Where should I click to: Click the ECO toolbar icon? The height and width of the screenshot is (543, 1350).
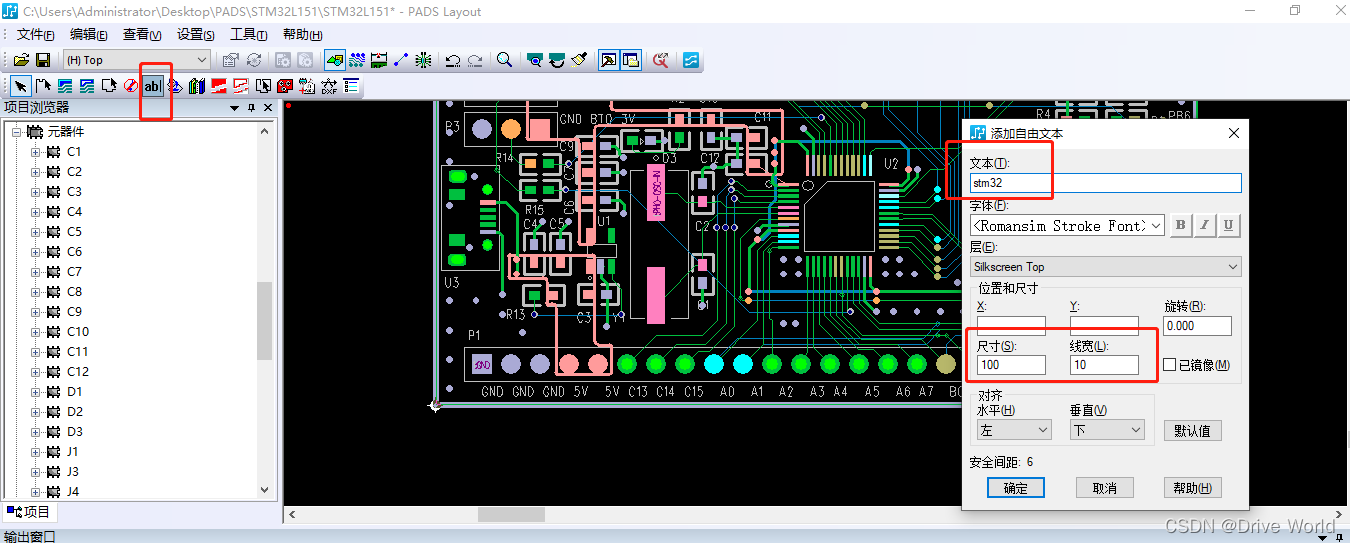click(401, 60)
